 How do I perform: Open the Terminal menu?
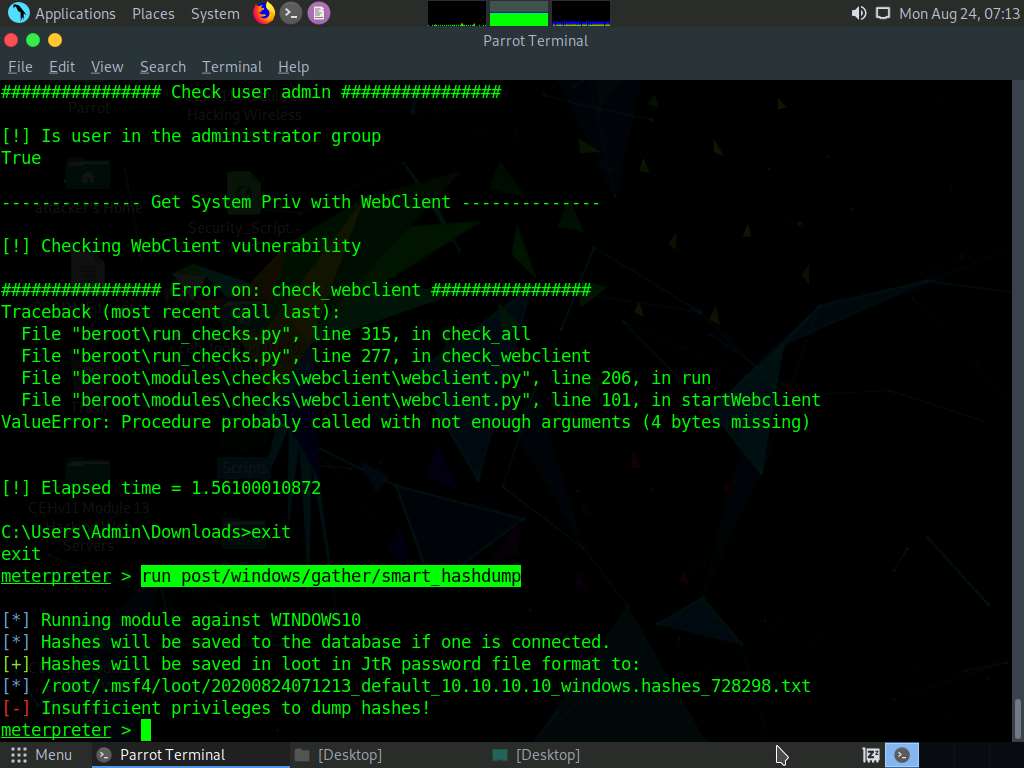coord(232,67)
